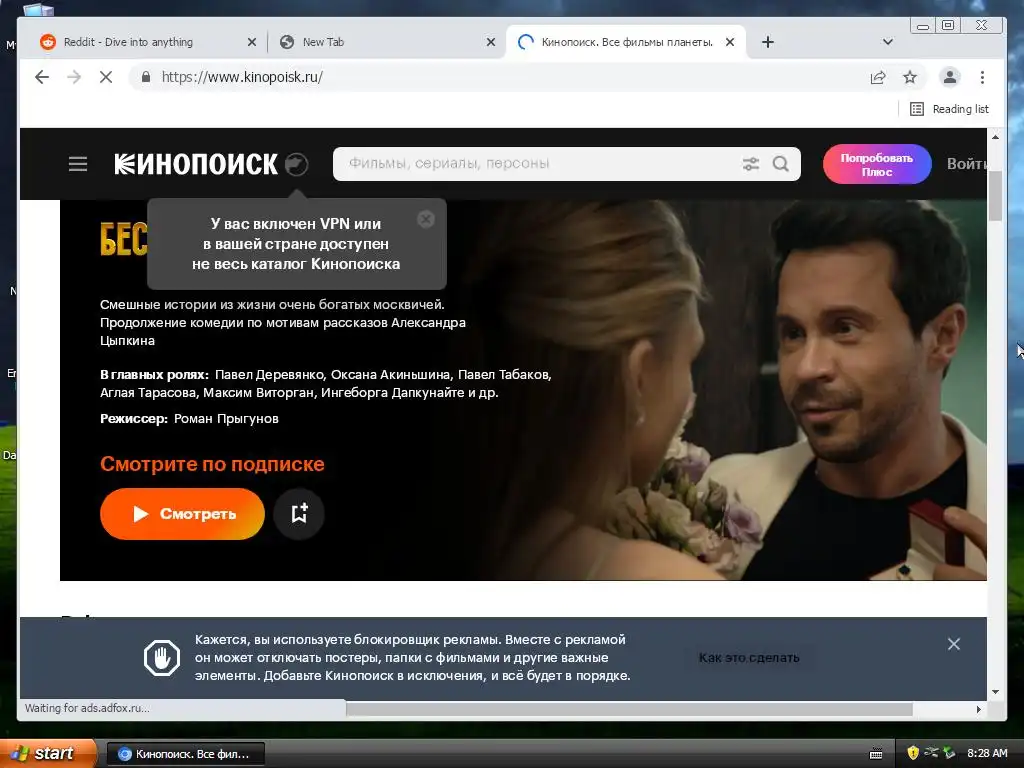The height and width of the screenshot is (768, 1024).
Task: Click the vertical scrollbar thumb
Action: pos(995,196)
